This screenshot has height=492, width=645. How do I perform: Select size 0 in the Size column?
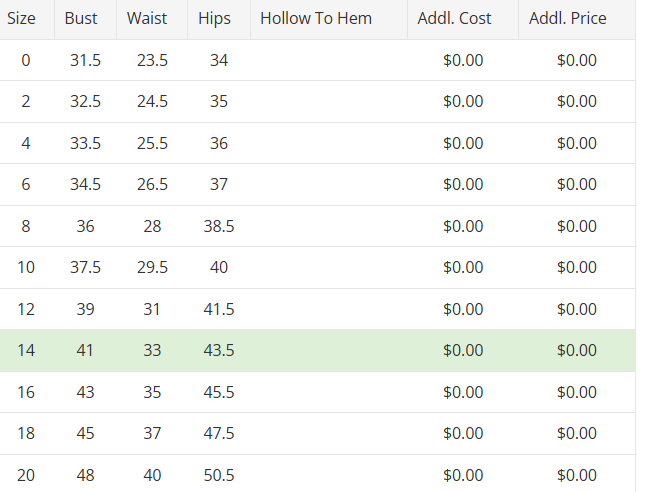[25, 61]
